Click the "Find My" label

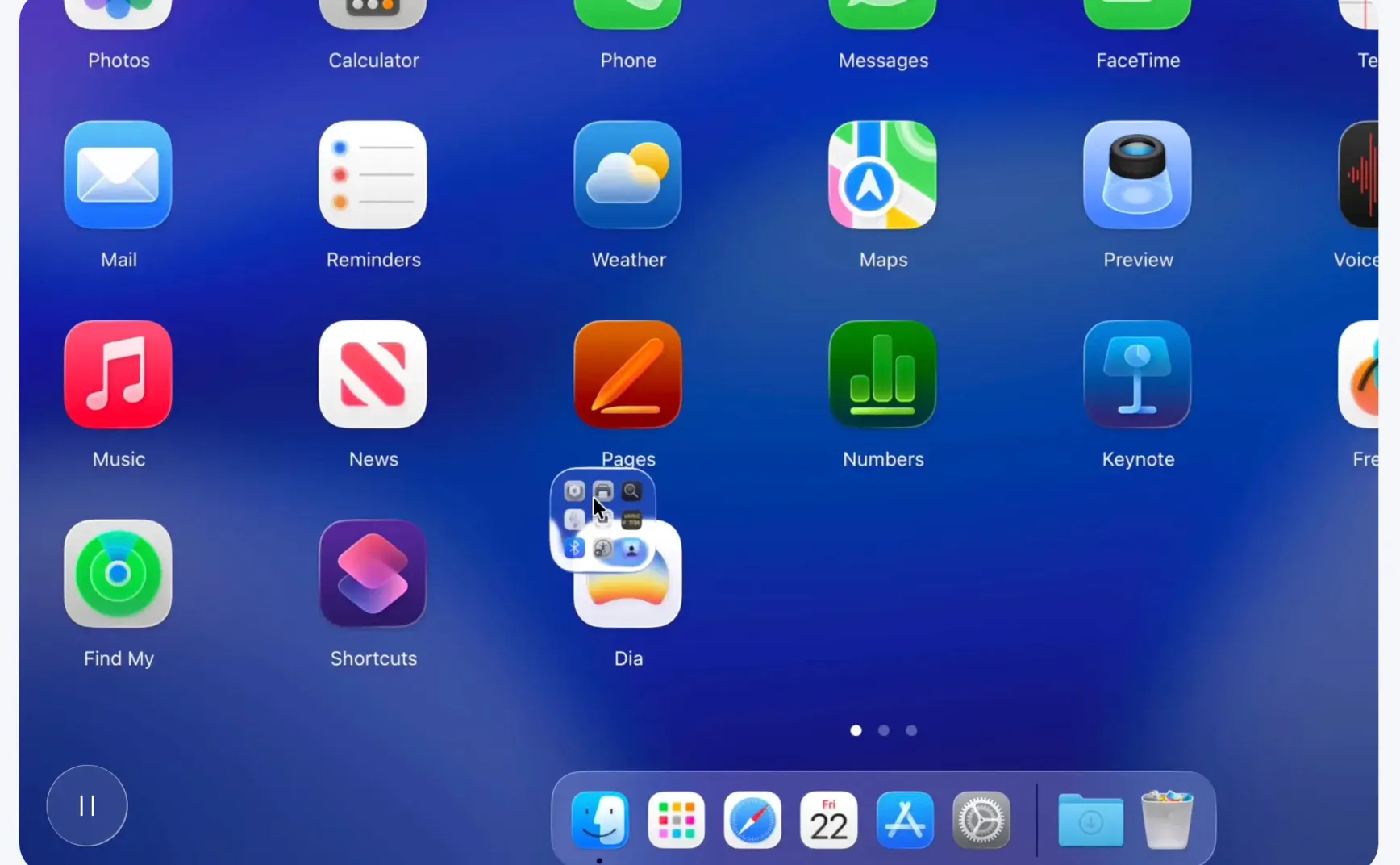click(119, 658)
